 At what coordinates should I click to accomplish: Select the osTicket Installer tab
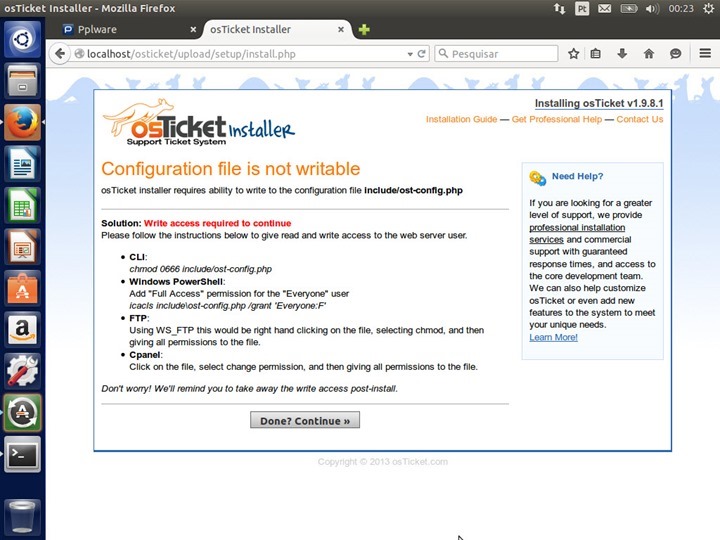coord(276,29)
